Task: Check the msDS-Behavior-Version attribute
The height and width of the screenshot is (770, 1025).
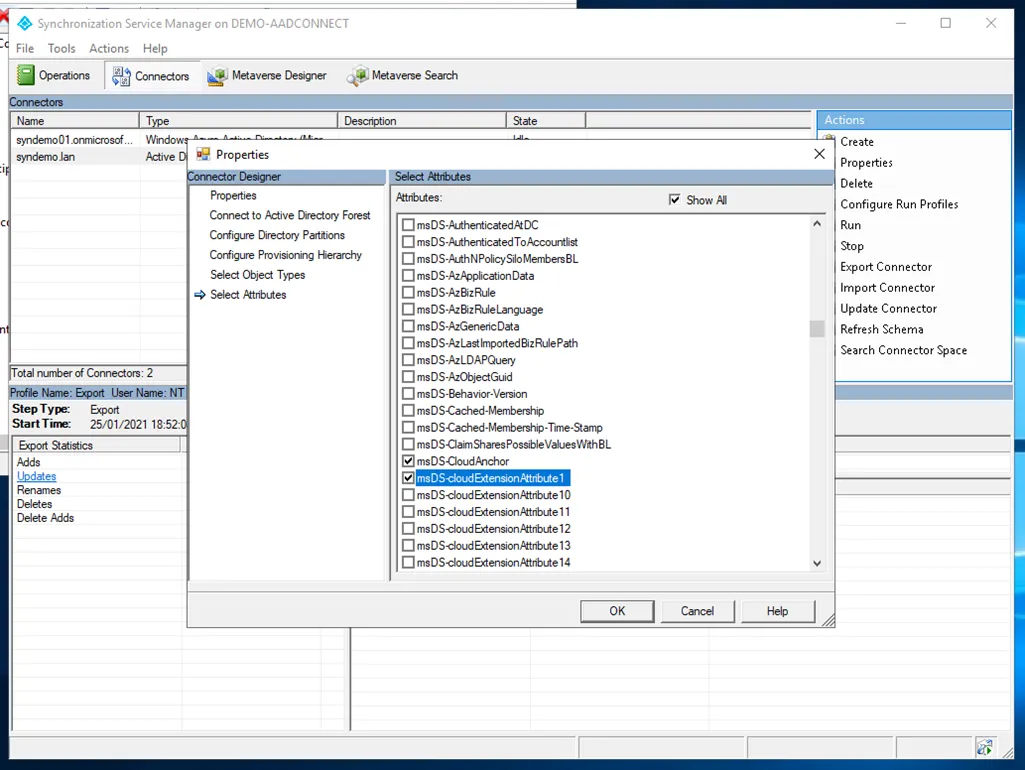Action: 408,394
